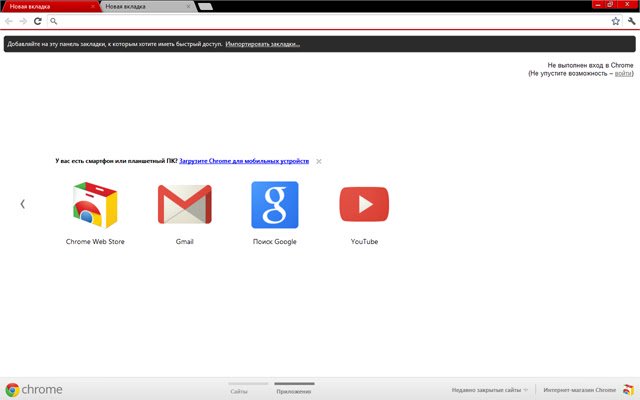The image size is (640, 400).
Task: Open the wrench settings menu
Action: (x=631, y=21)
